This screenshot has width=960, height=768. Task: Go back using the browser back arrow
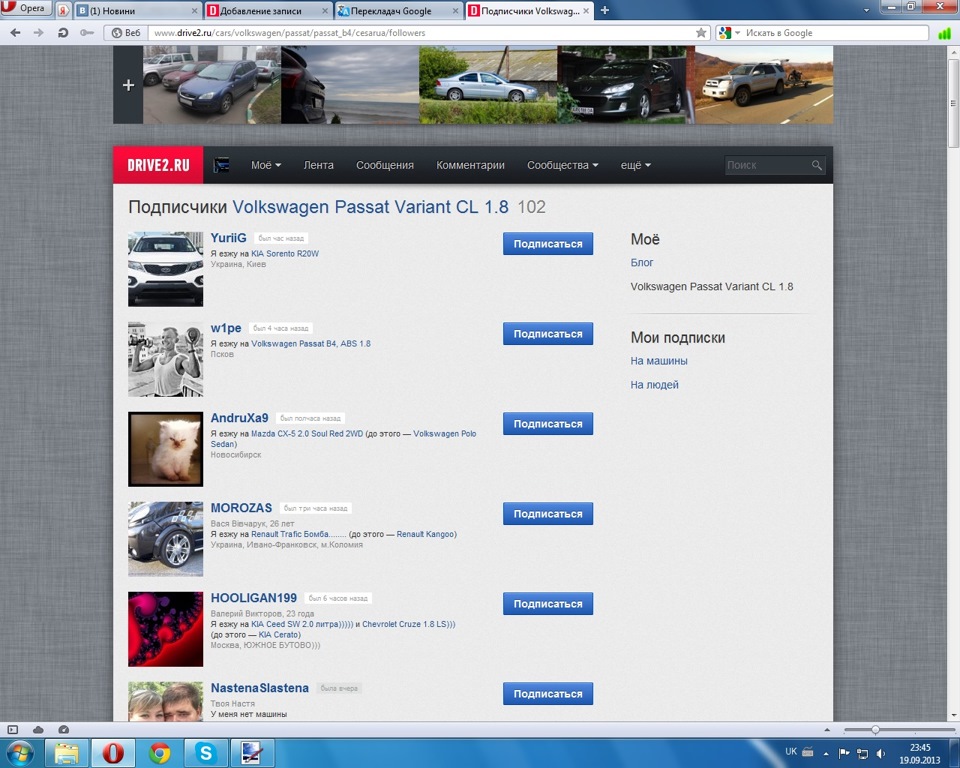pyautogui.click(x=15, y=33)
